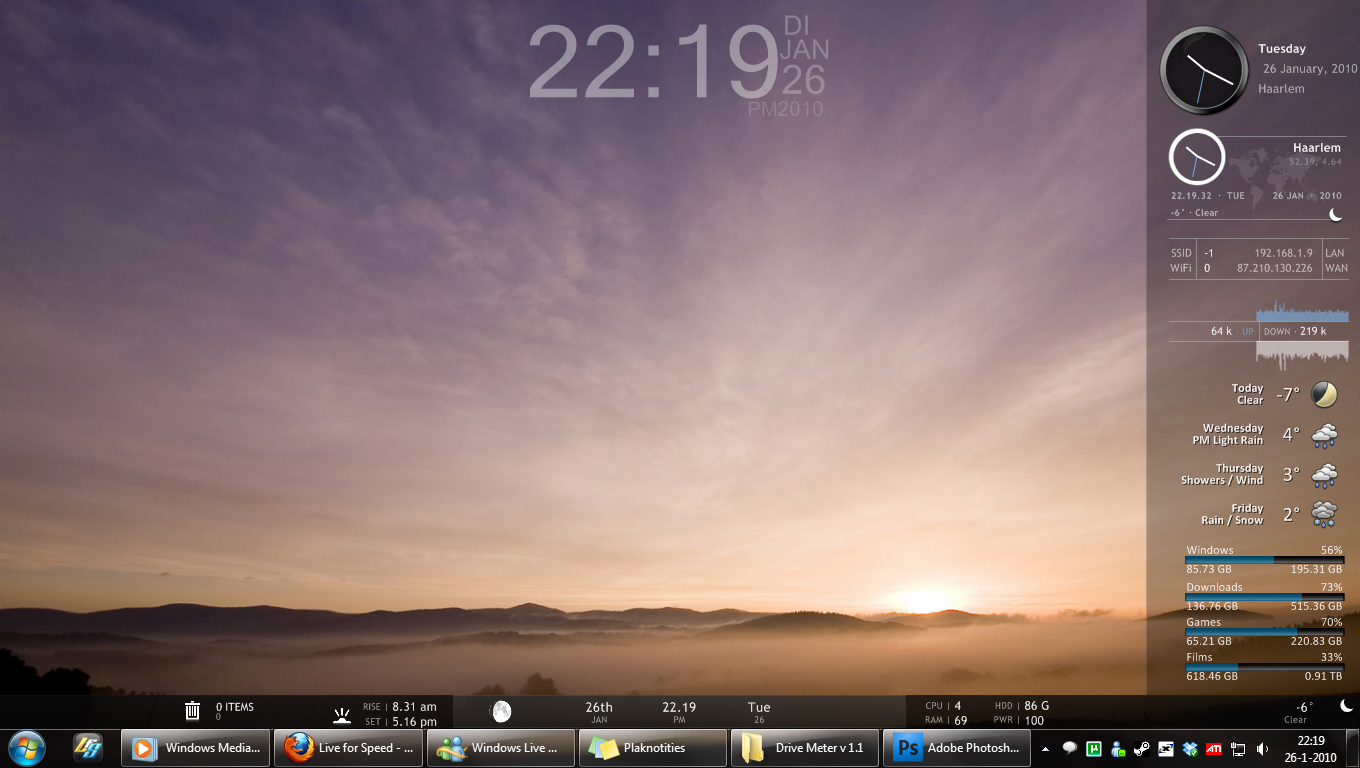Bring up the Windows Live Messenger taskbar button
Viewport: 1360px width, 768px height.
(501, 748)
